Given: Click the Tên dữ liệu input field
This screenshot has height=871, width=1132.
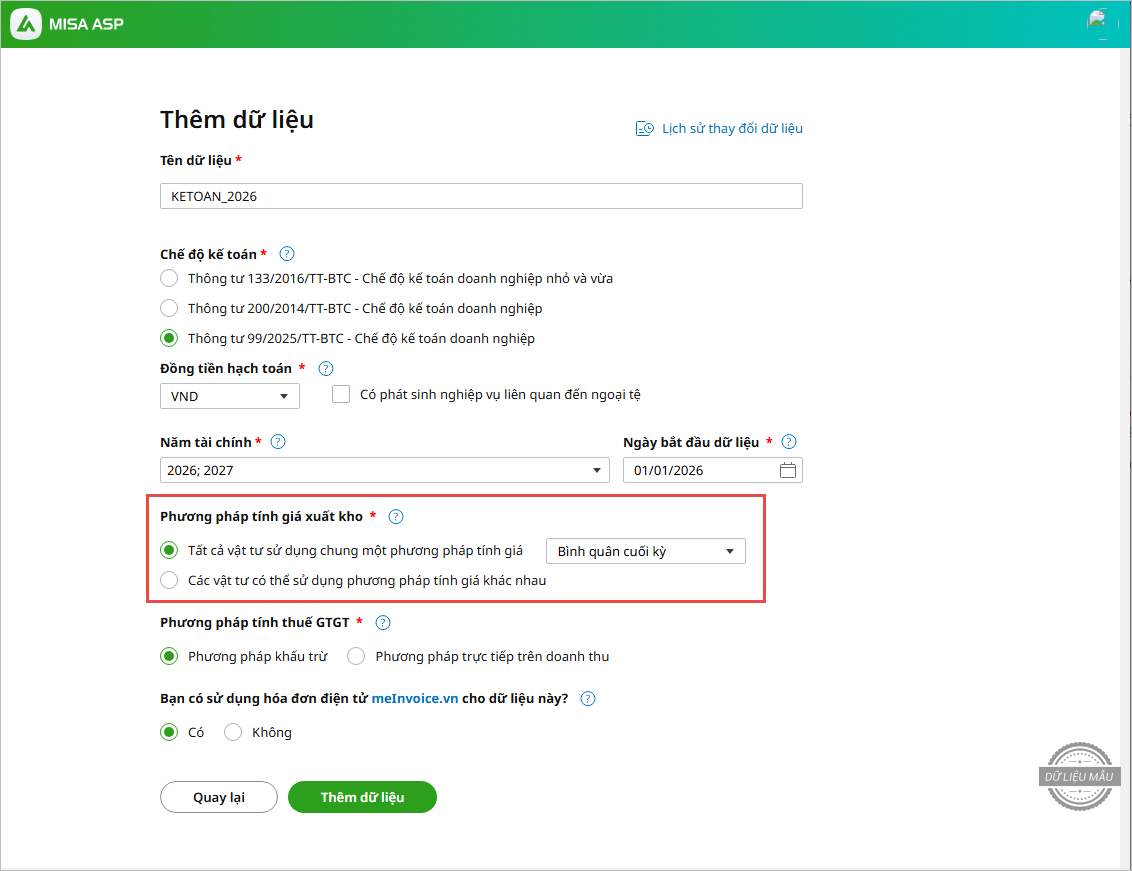Looking at the screenshot, I should click(x=480, y=197).
